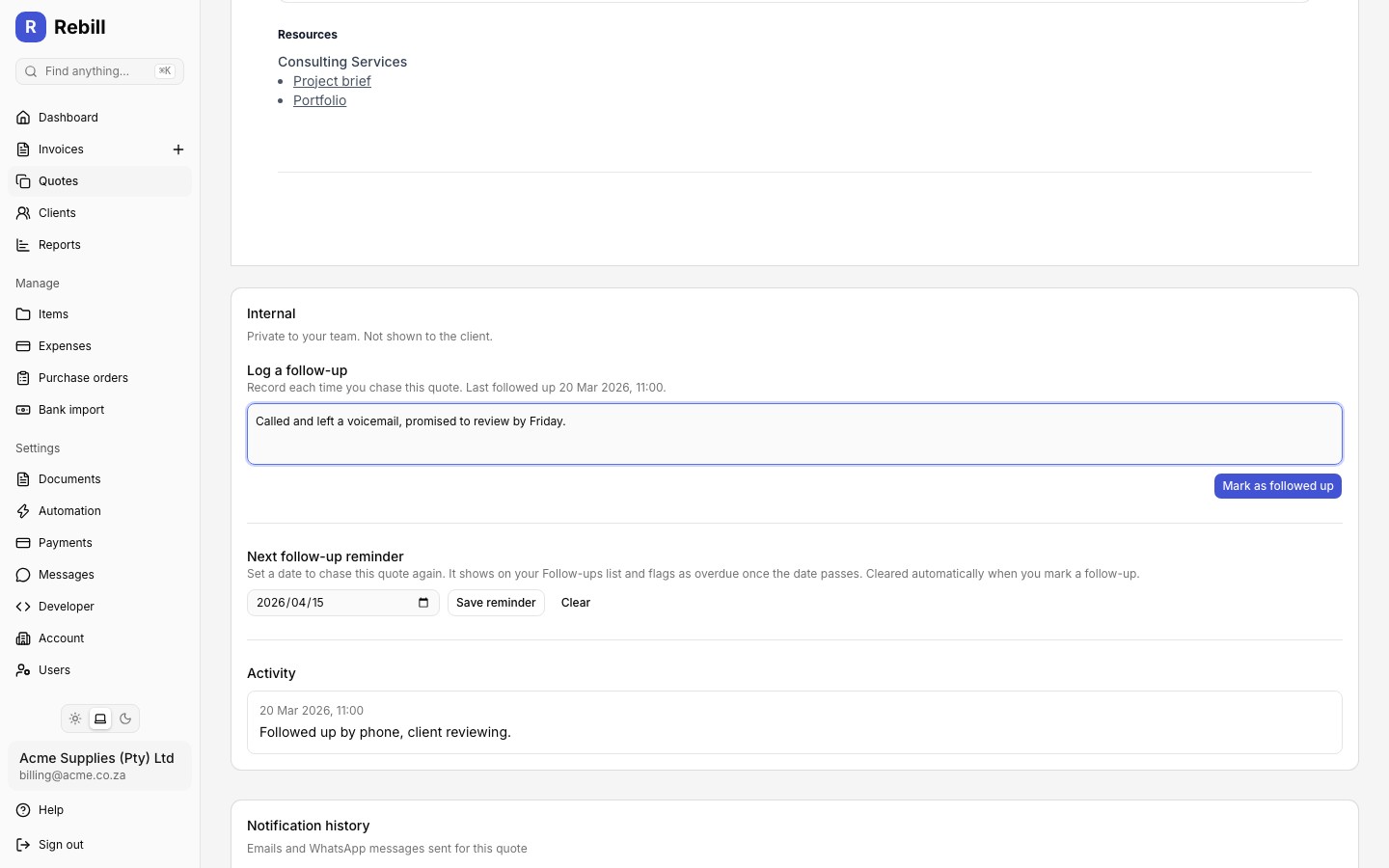Click the Bank import icon
Image resolution: width=1389 pixels, height=868 pixels.
click(23, 410)
